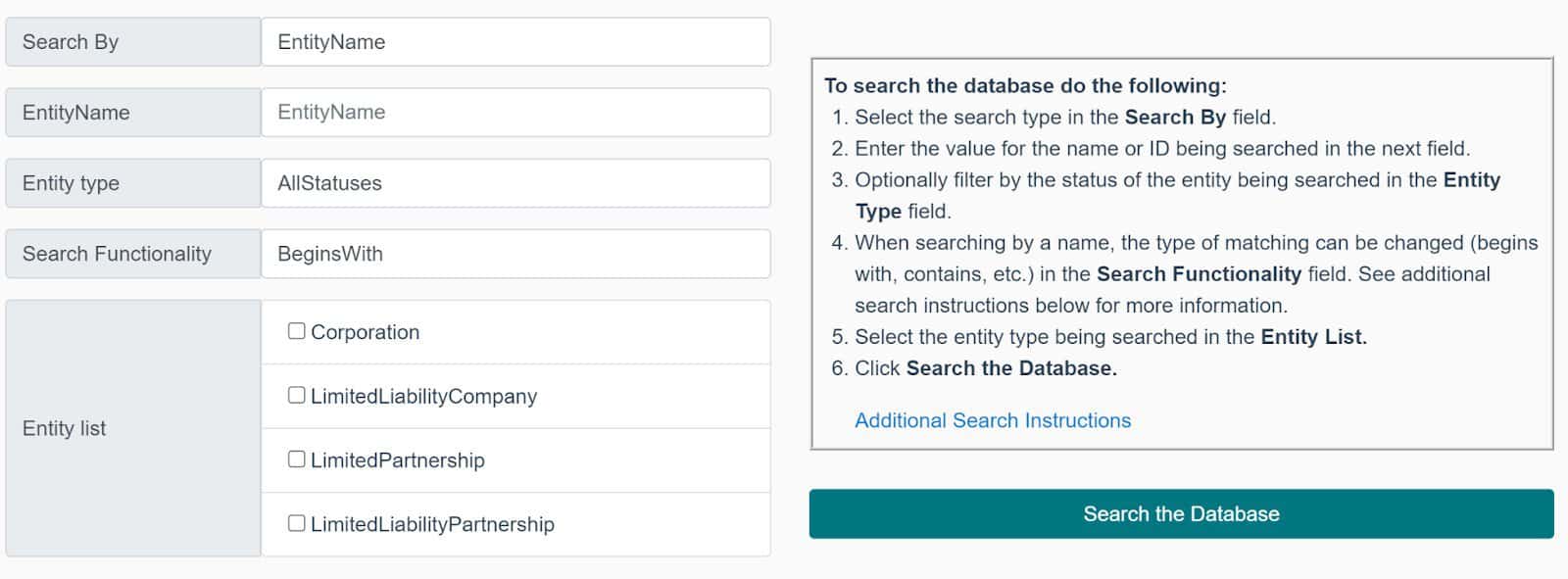
Task: Click the LimitedLiabilityCompany label text
Action: (423, 396)
